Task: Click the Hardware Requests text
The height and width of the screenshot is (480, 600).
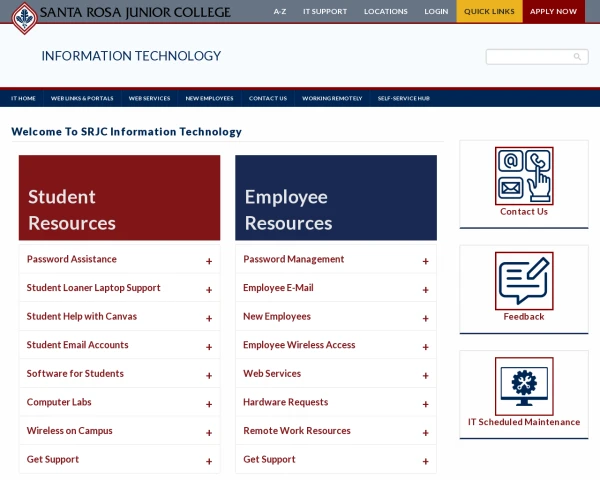Action: coord(285,402)
